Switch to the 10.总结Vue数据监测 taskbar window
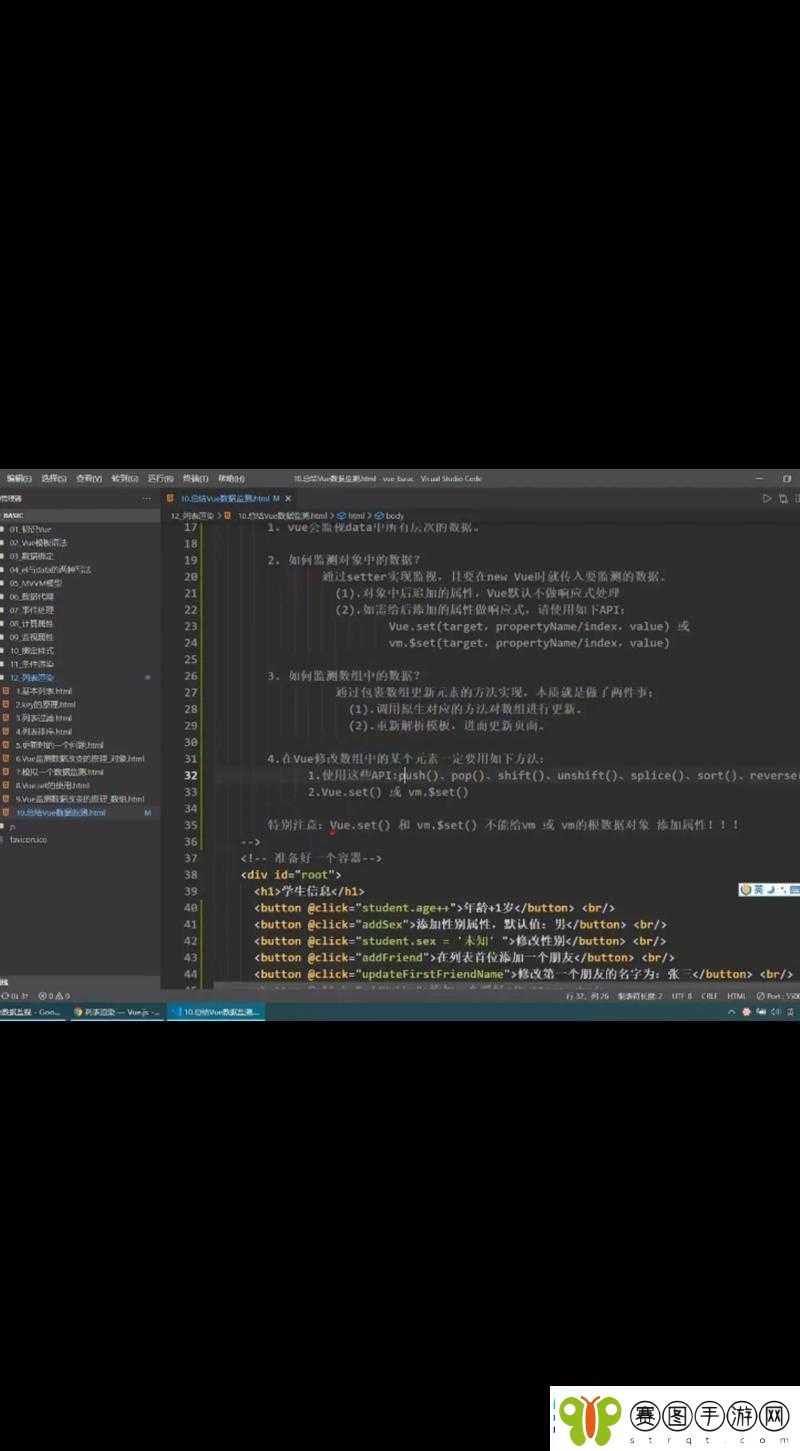The width and height of the screenshot is (800, 1451). coord(216,1012)
